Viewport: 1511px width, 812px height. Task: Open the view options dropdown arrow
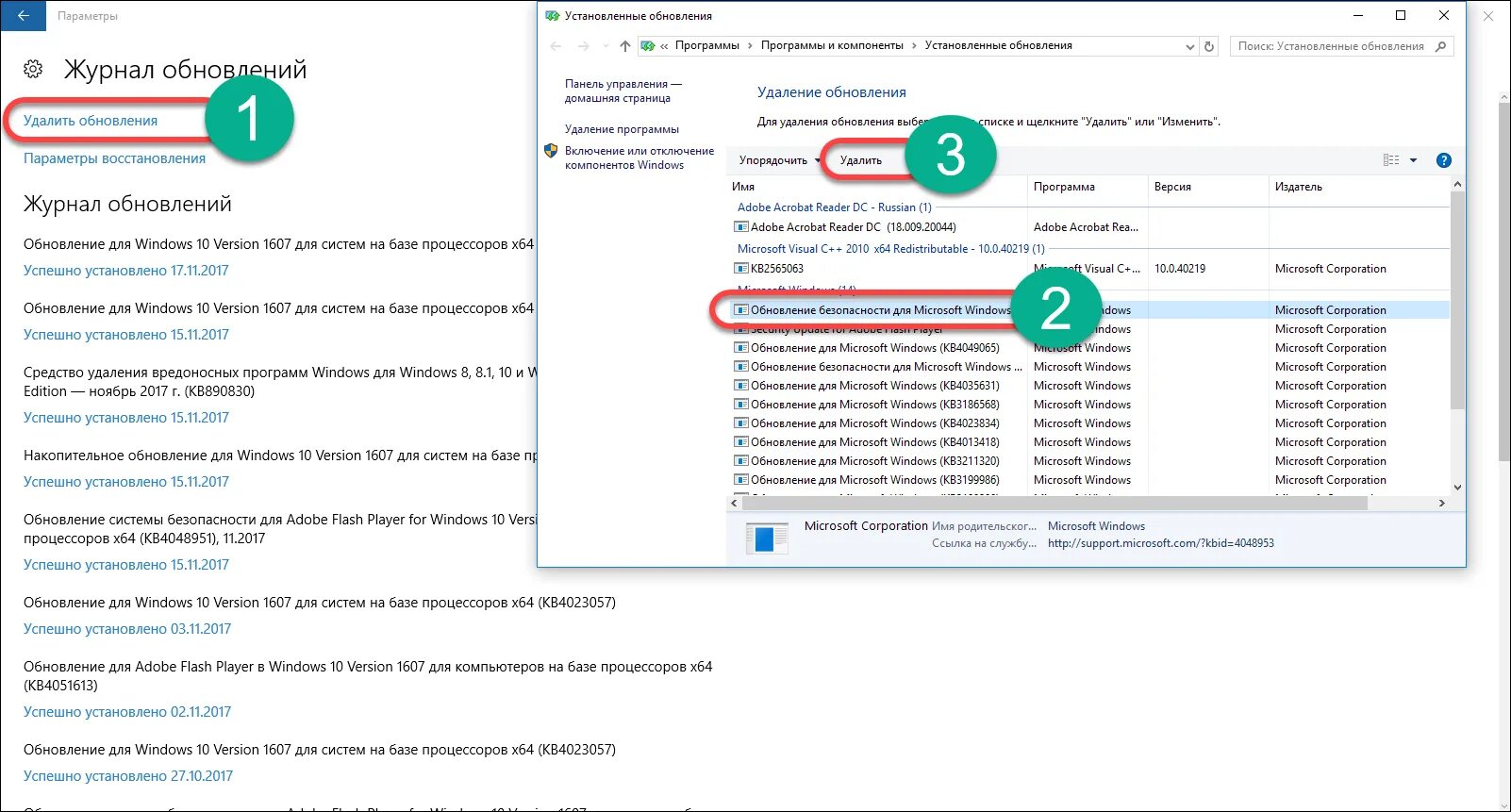point(1413,160)
